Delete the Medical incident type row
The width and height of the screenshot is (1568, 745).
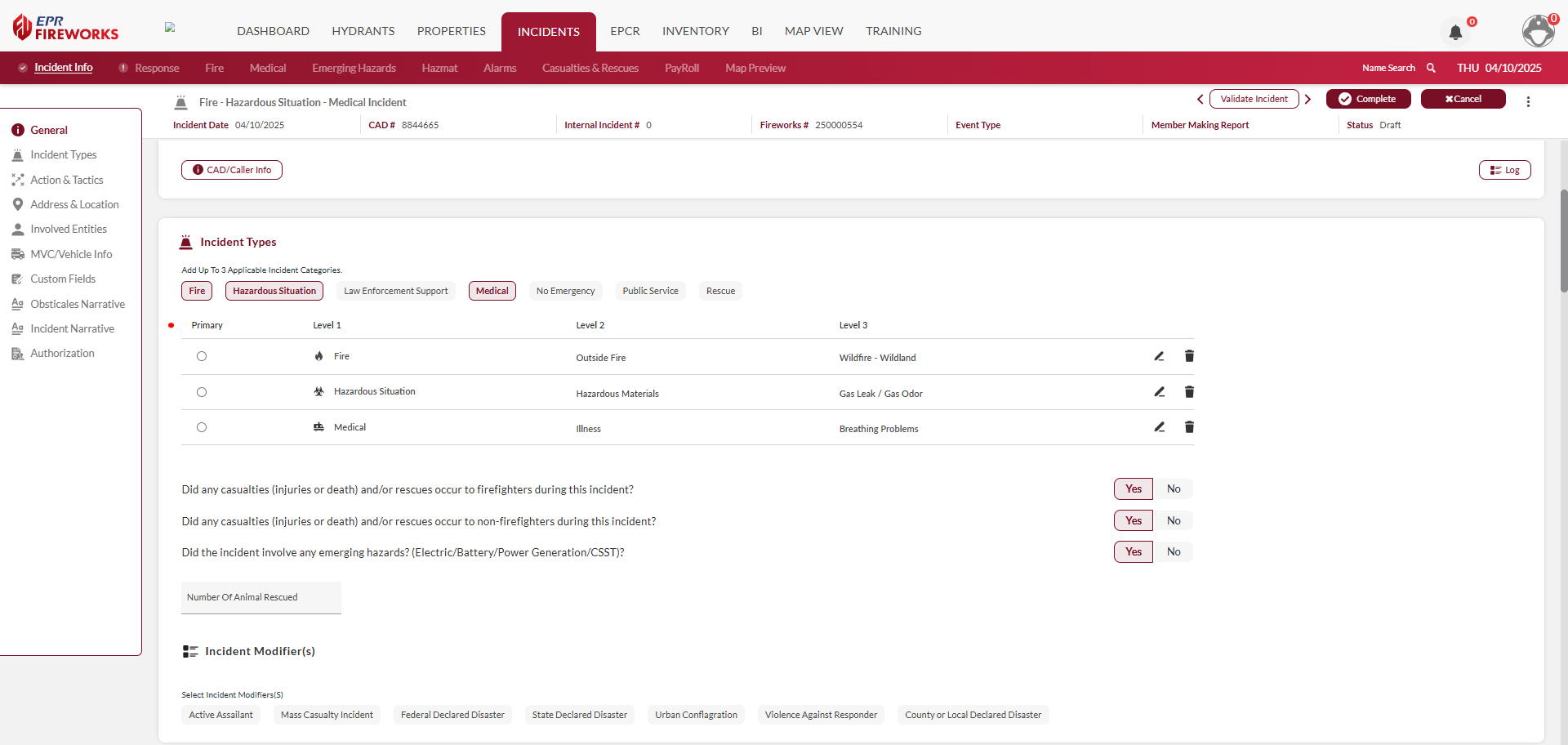coord(1189,427)
